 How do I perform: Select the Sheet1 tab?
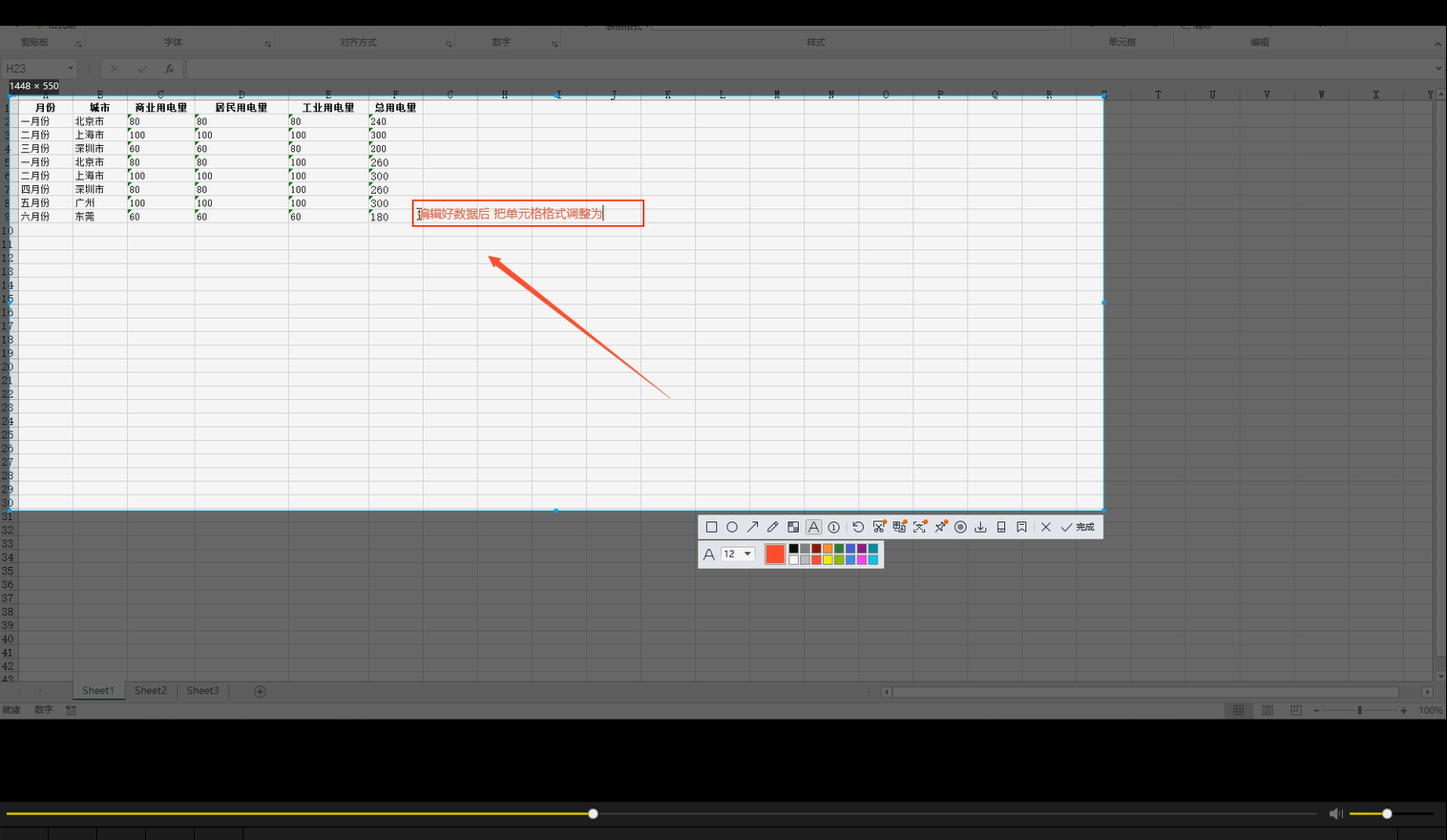click(97, 690)
